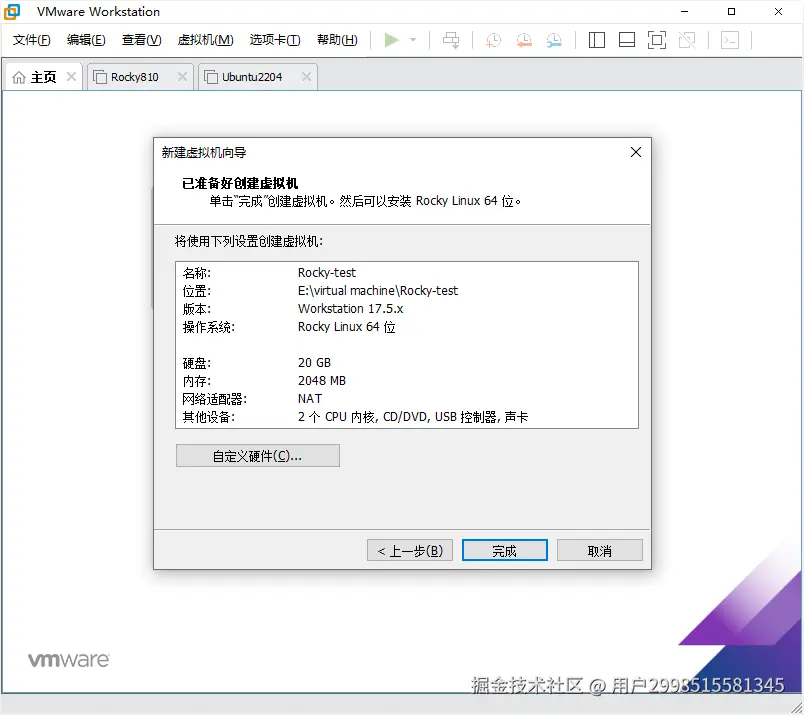Open the 编辑(E) menu
The width and height of the screenshot is (804, 715).
86,40
